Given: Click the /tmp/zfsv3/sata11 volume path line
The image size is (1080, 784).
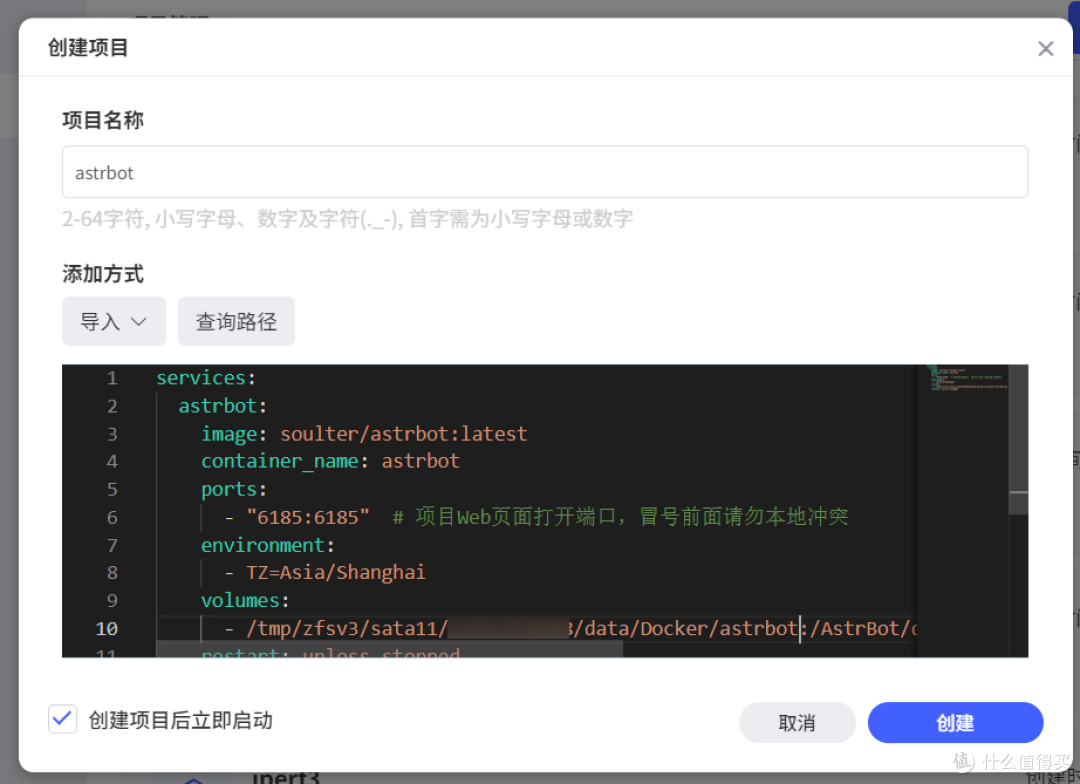Looking at the screenshot, I should click(570, 628).
